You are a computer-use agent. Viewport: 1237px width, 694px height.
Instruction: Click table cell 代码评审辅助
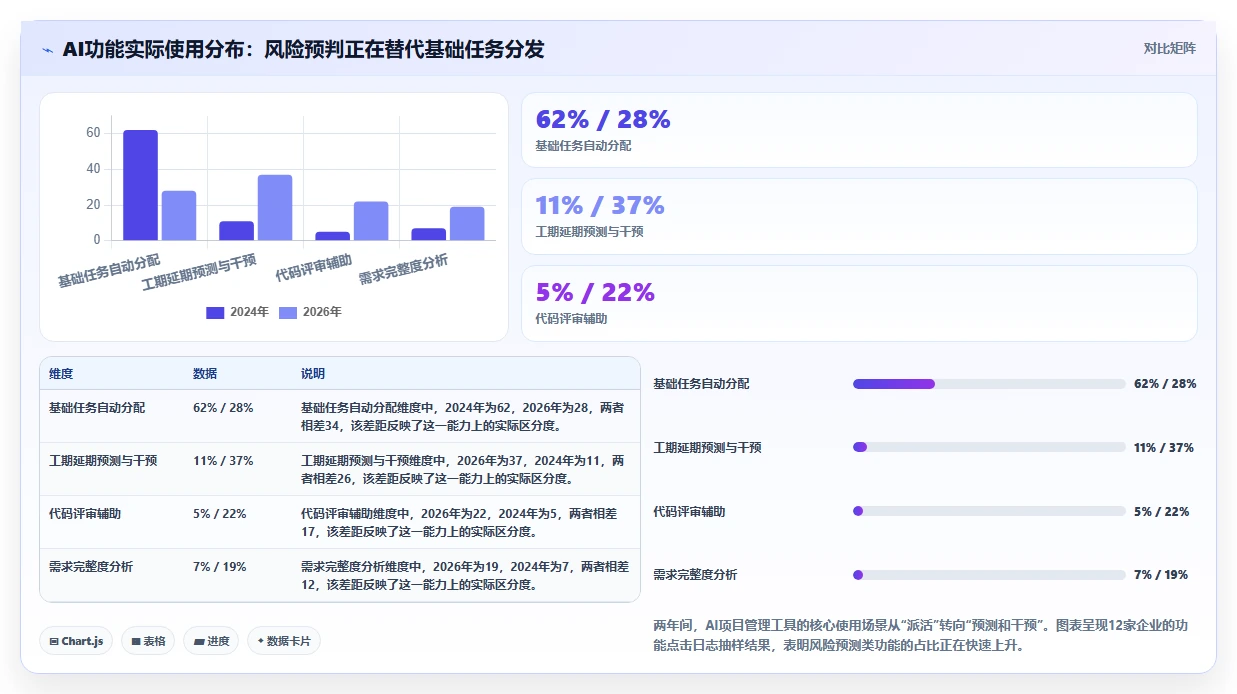85,514
